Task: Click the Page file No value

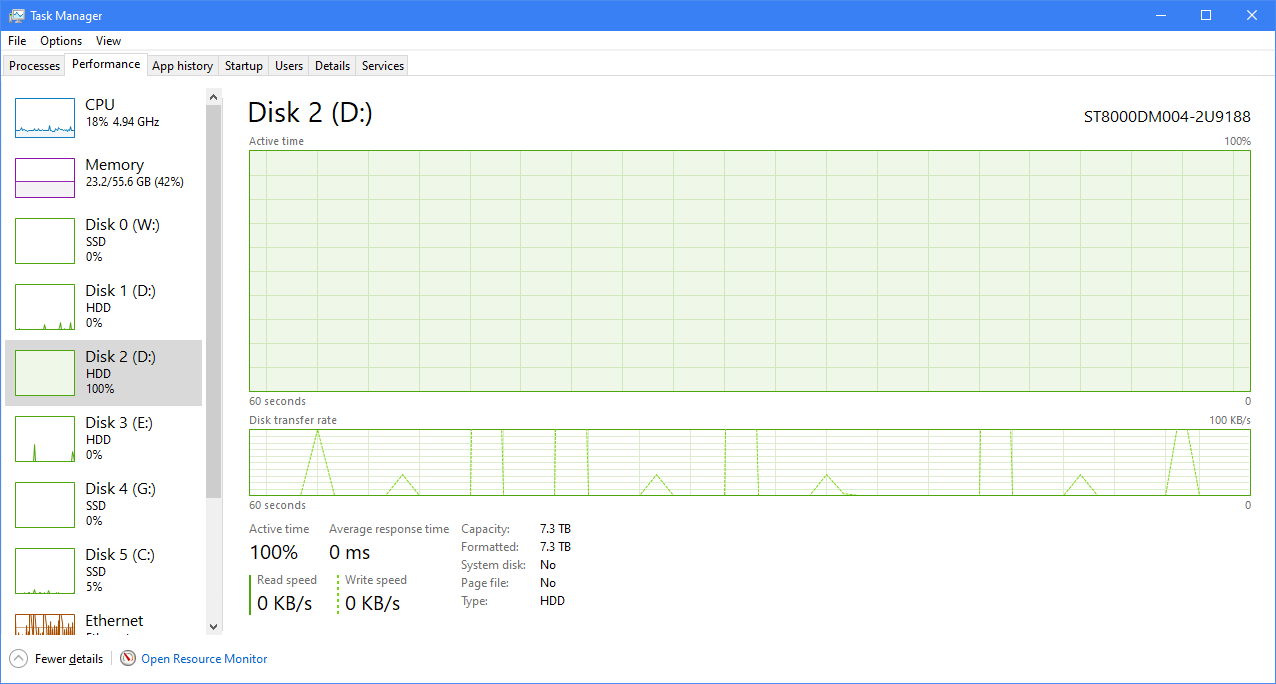Action: tap(548, 583)
